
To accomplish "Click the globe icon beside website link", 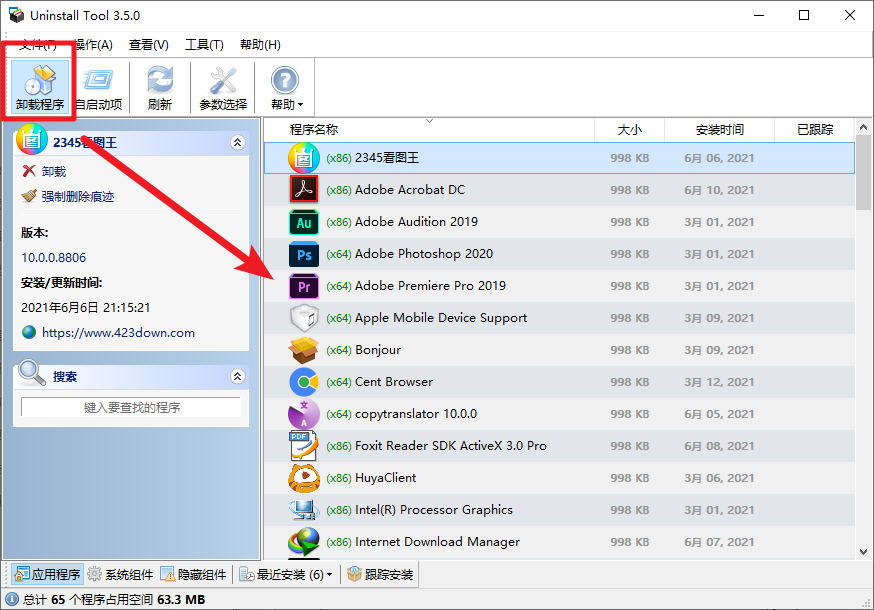I will (x=29, y=332).
